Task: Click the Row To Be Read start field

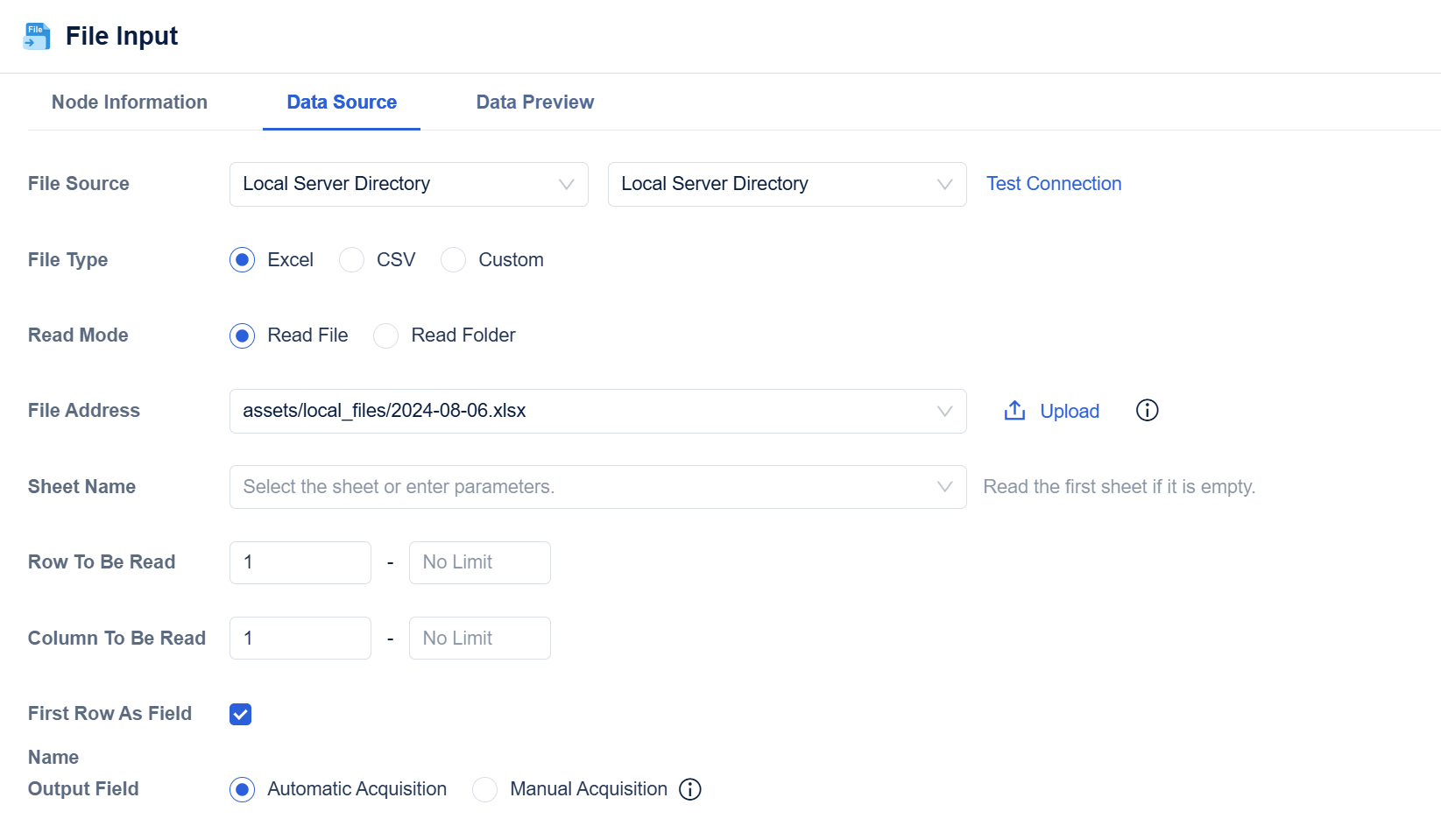Action: pos(300,562)
